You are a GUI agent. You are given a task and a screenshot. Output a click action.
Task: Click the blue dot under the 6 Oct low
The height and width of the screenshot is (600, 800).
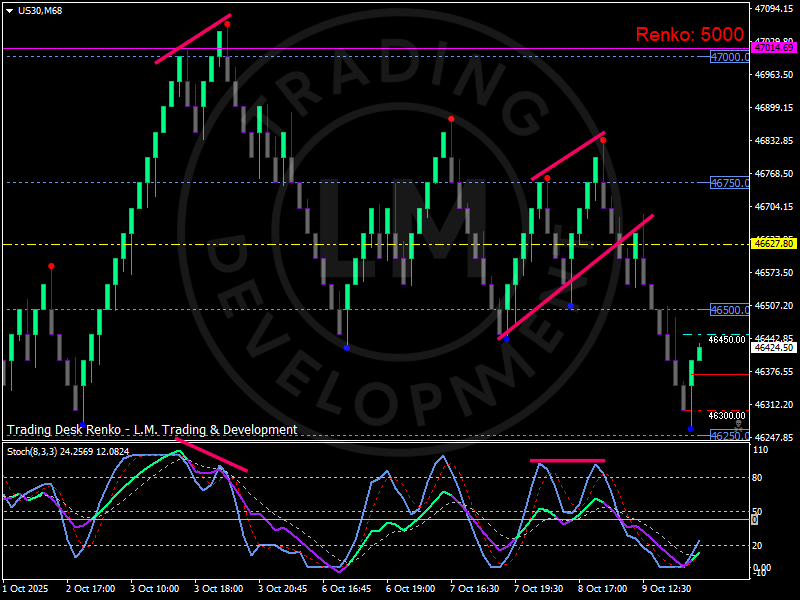point(346,348)
